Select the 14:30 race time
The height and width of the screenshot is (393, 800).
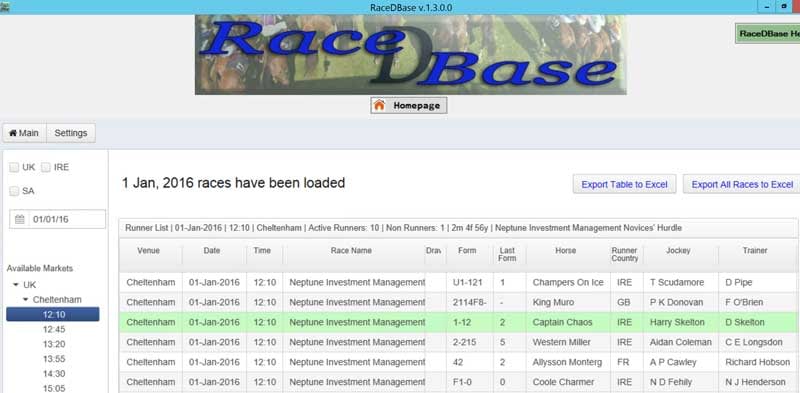tap(54, 374)
